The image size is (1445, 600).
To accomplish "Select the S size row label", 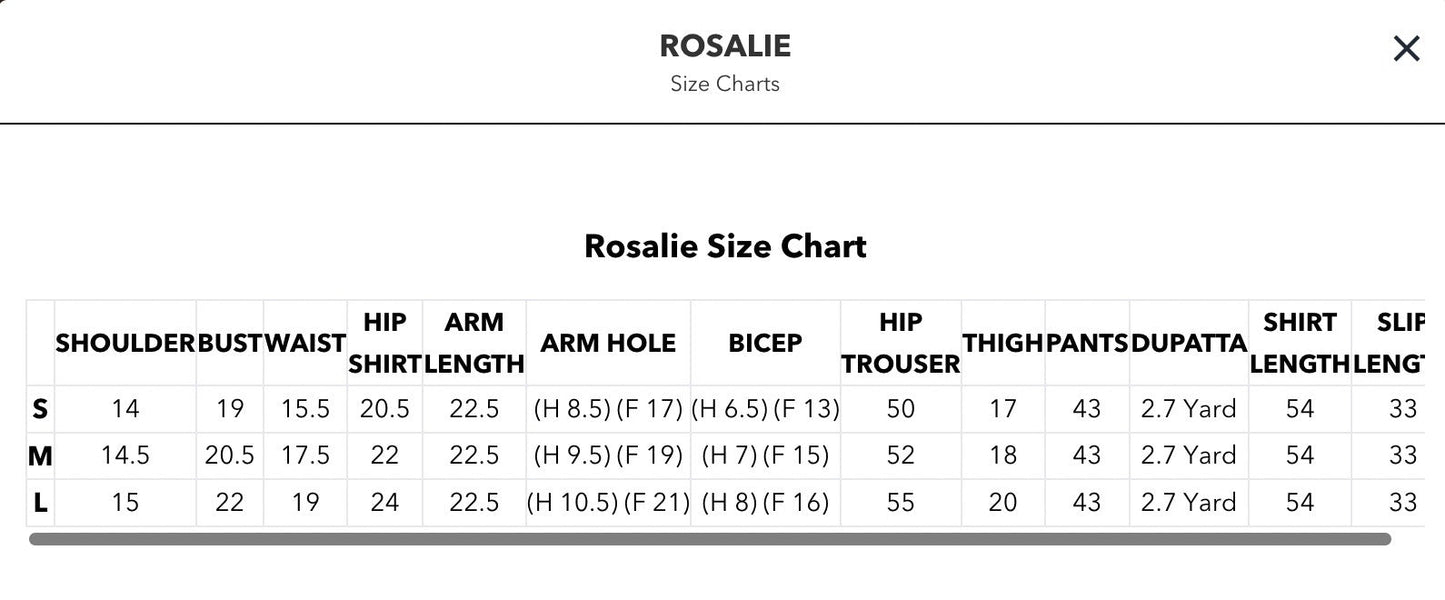I will [39, 407].
